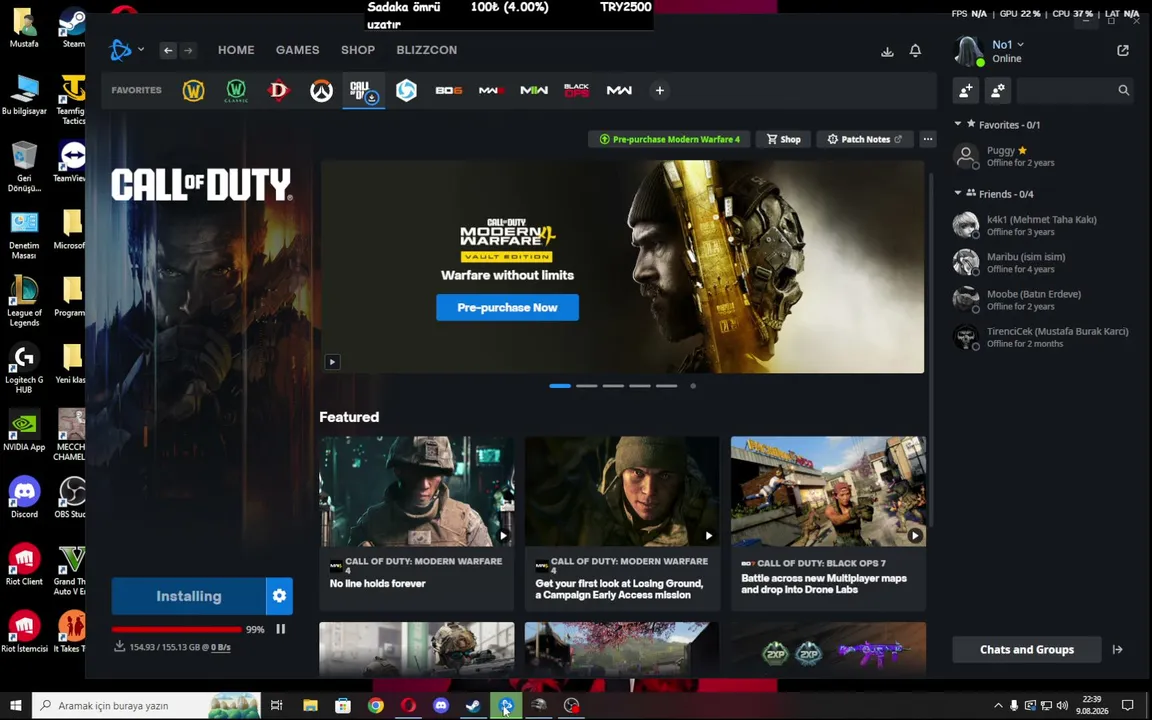Open Patch Notes link
1152x720 pixels.
(864, 139)
